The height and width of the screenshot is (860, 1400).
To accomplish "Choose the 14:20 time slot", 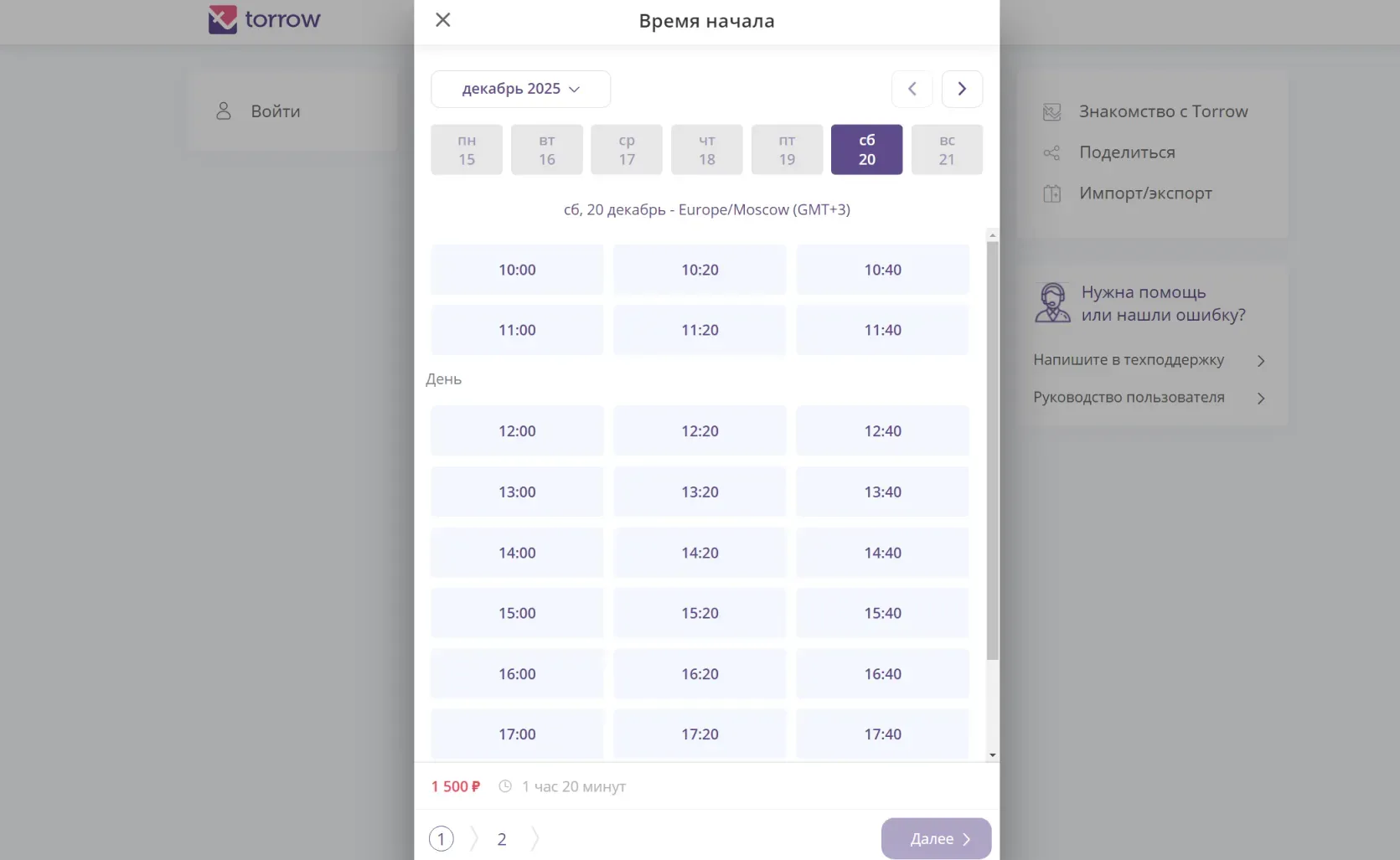I will 700,553.
